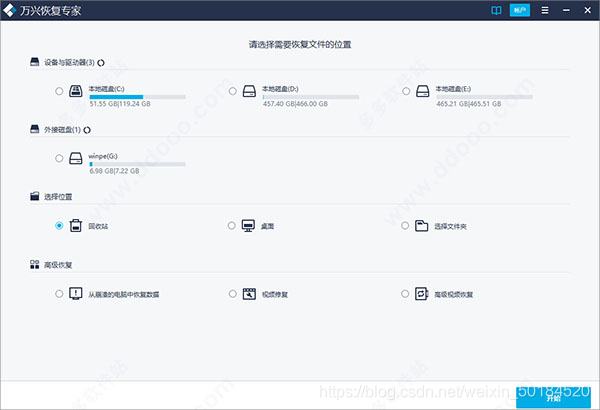Click the 选择文件夹 label
This screenshot has height=410, width=600.
(450, 227)
